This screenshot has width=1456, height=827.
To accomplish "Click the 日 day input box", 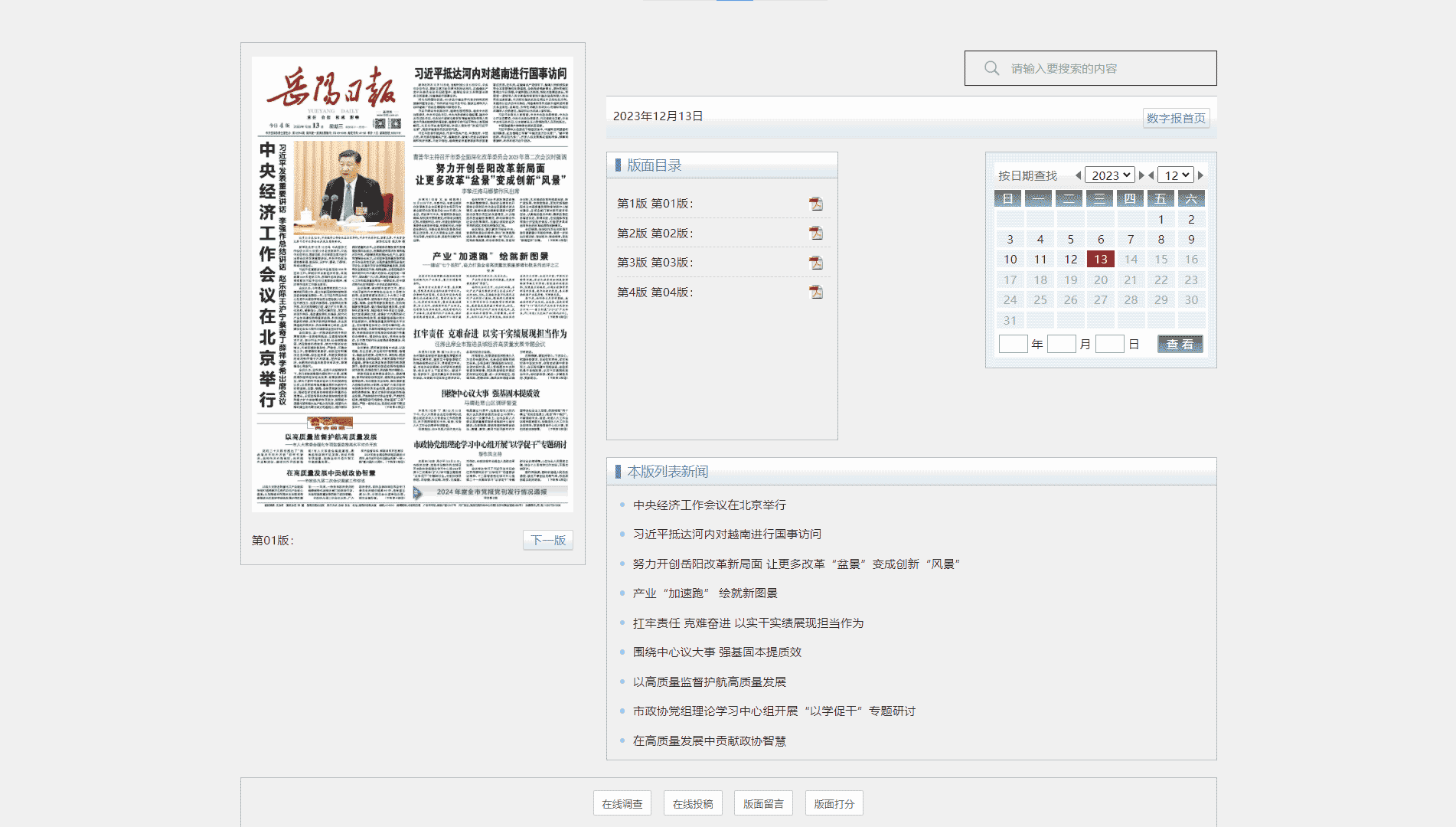I will tap(1109, 344).
